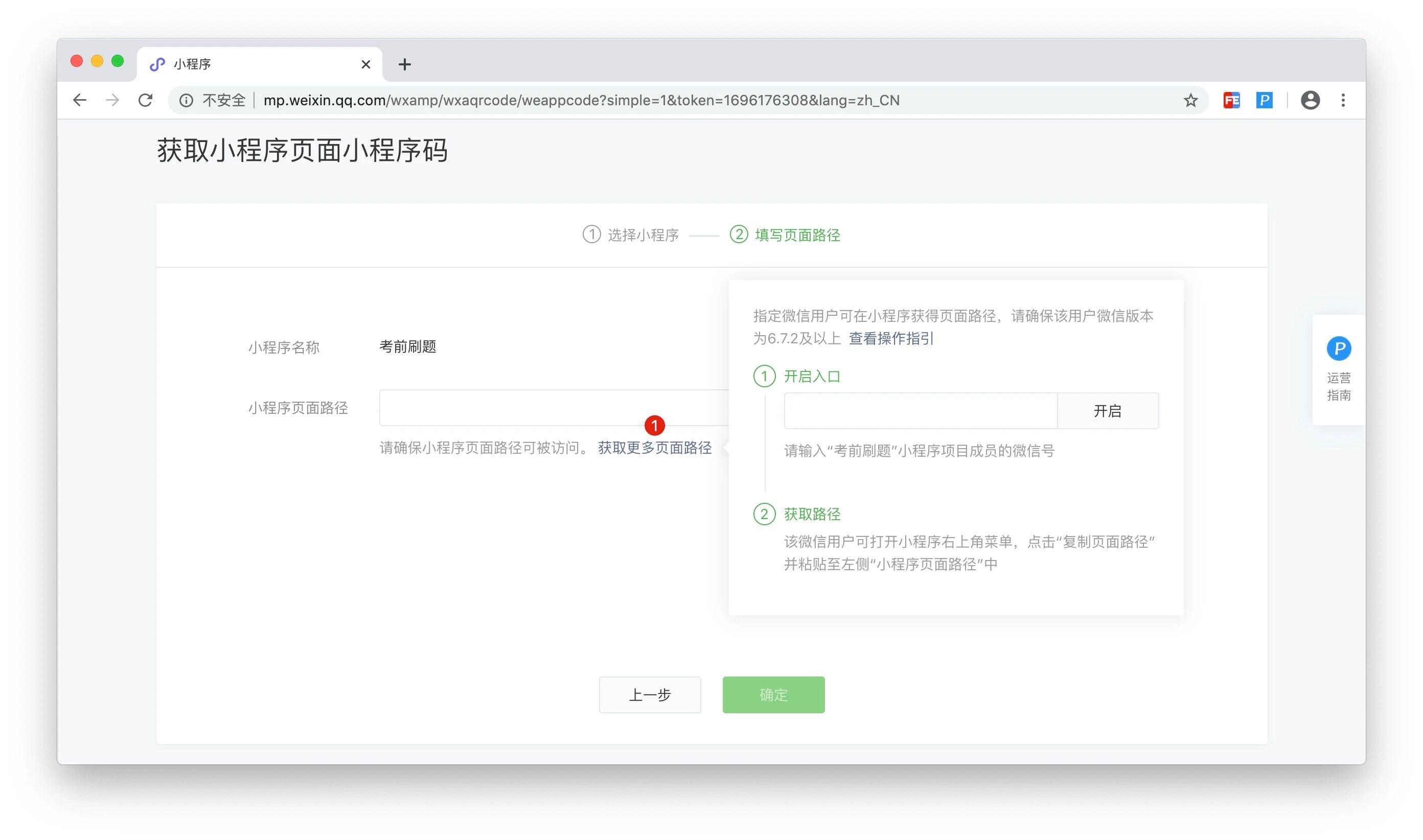This screenshot has width=1423, height=840.
Task: Open Chrome's three-dot menu
Action: tap(1343, 100)
